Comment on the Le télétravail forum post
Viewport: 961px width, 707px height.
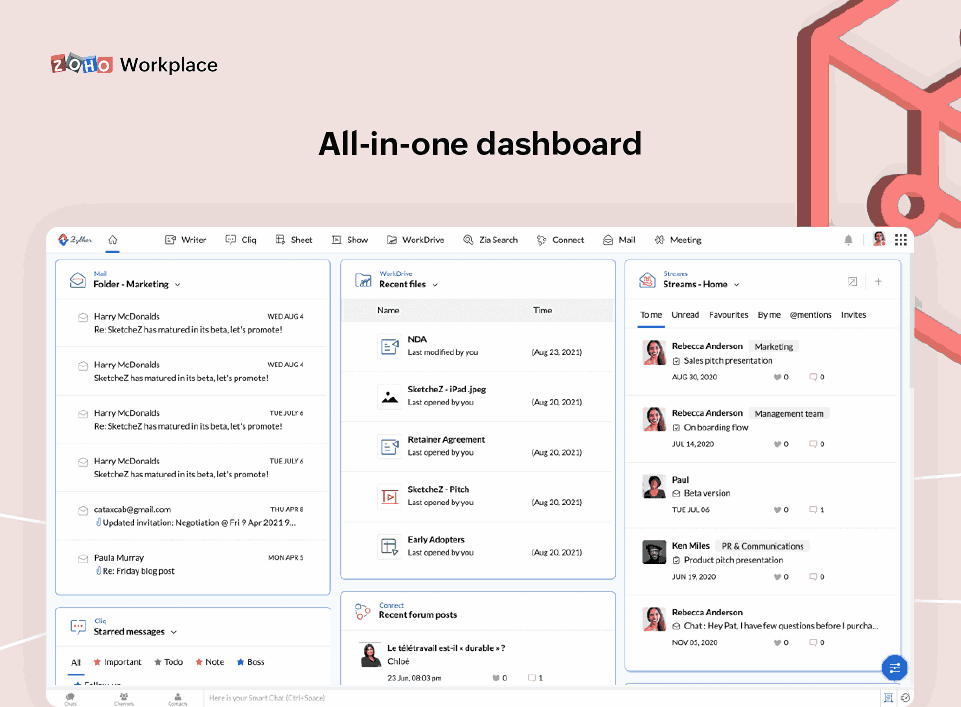point(532,678)
